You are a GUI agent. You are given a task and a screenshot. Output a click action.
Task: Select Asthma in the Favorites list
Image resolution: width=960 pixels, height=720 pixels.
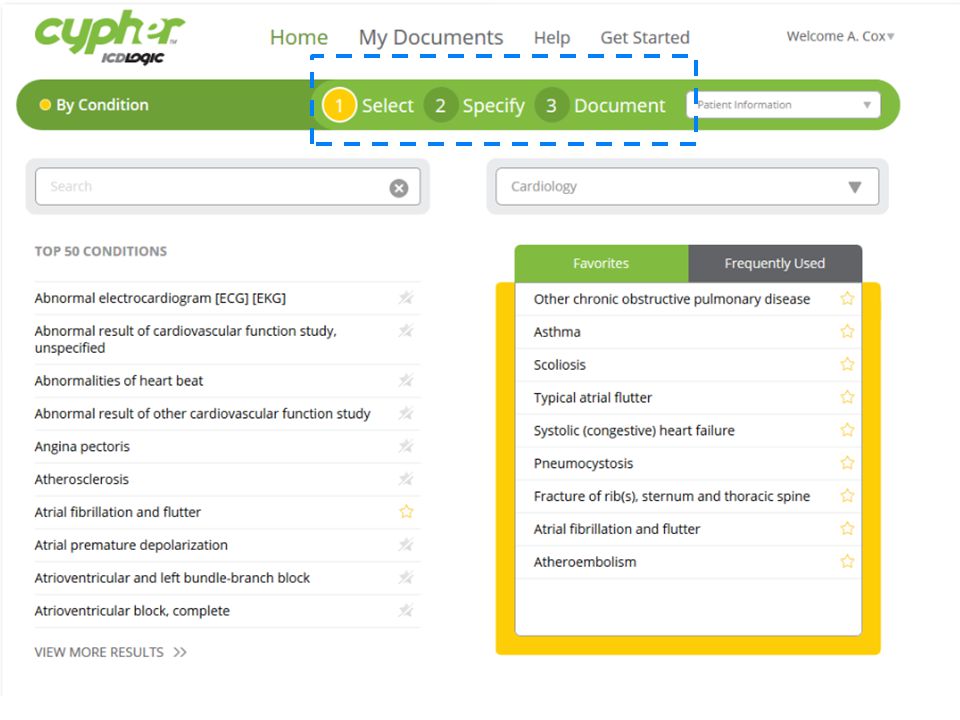(x=557, y=332)
